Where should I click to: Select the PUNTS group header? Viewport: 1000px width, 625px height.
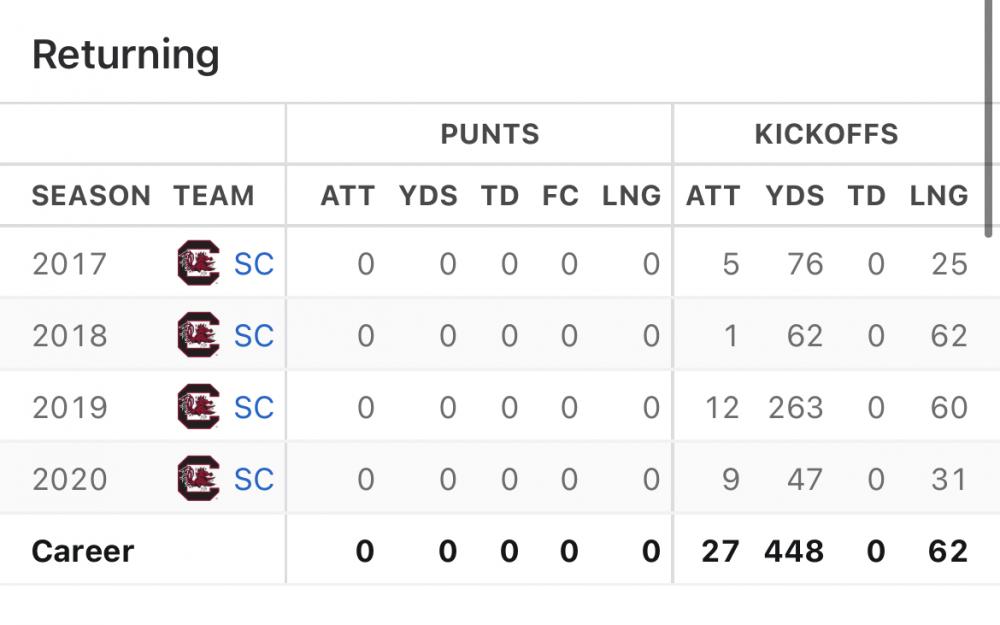(490, 134)
